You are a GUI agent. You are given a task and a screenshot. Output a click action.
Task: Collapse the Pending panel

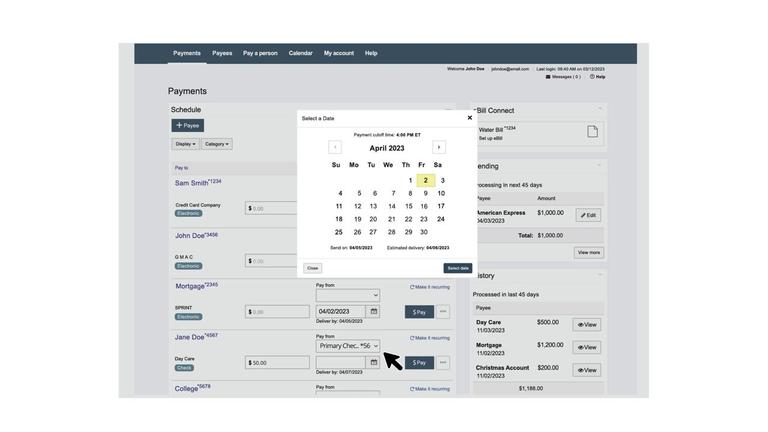(x=599, y=165)
